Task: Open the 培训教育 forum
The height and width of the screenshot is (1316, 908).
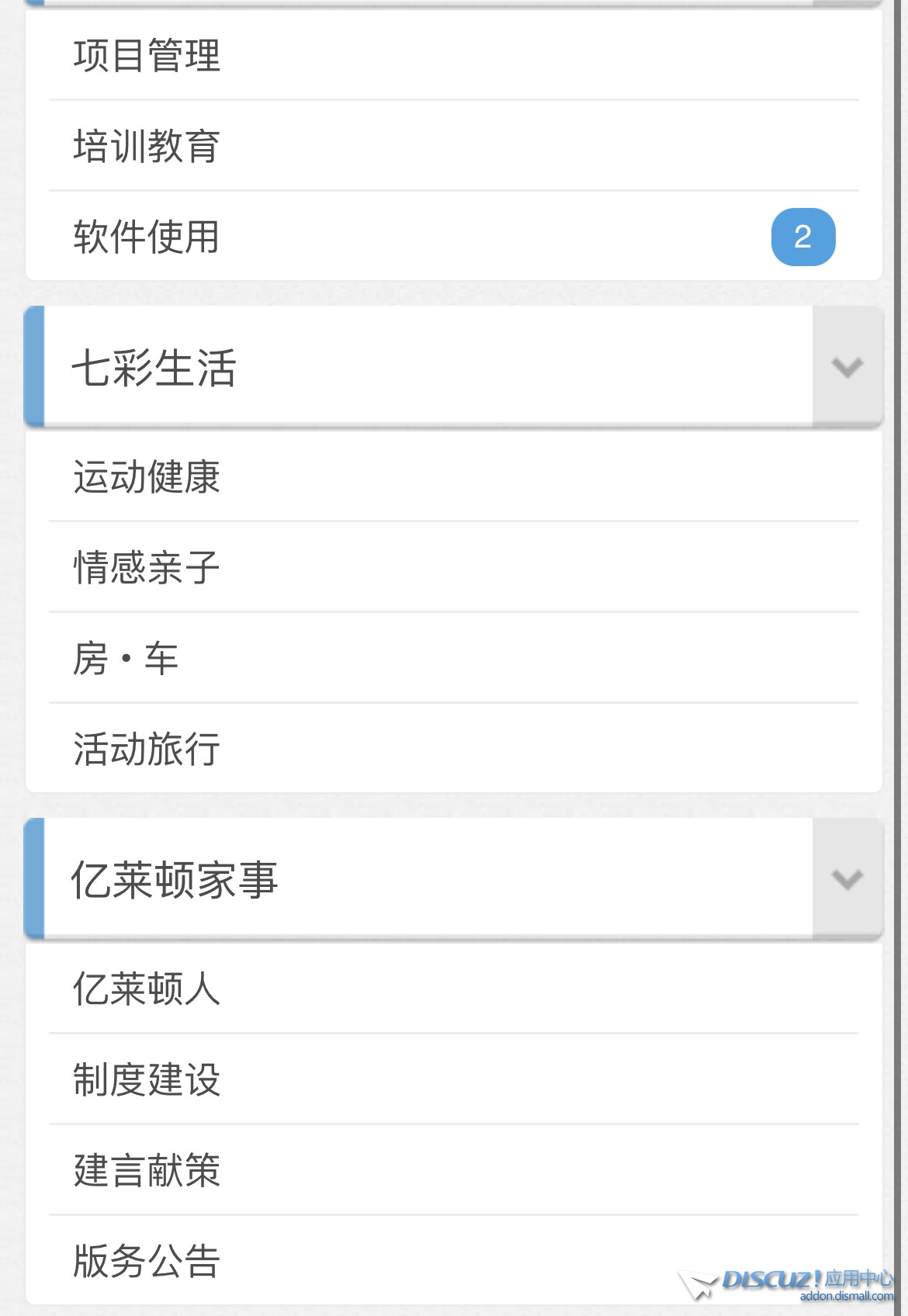Action: click(147, 147)
